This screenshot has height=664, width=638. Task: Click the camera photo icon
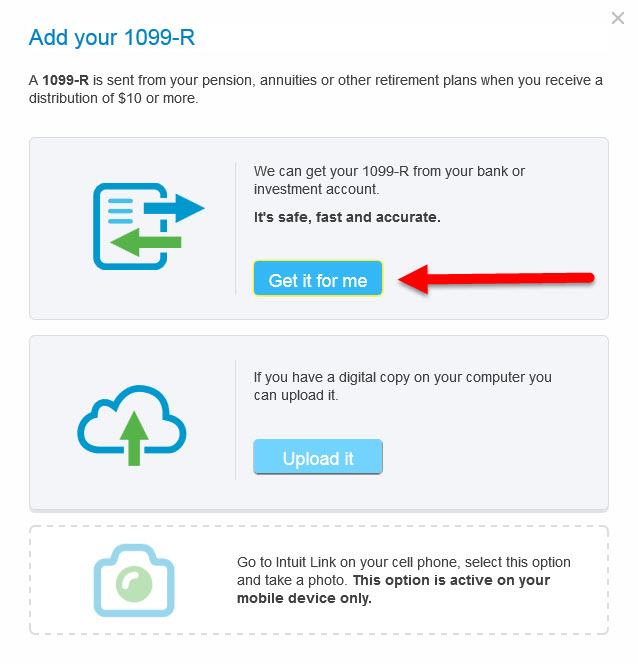coord(134,580)
